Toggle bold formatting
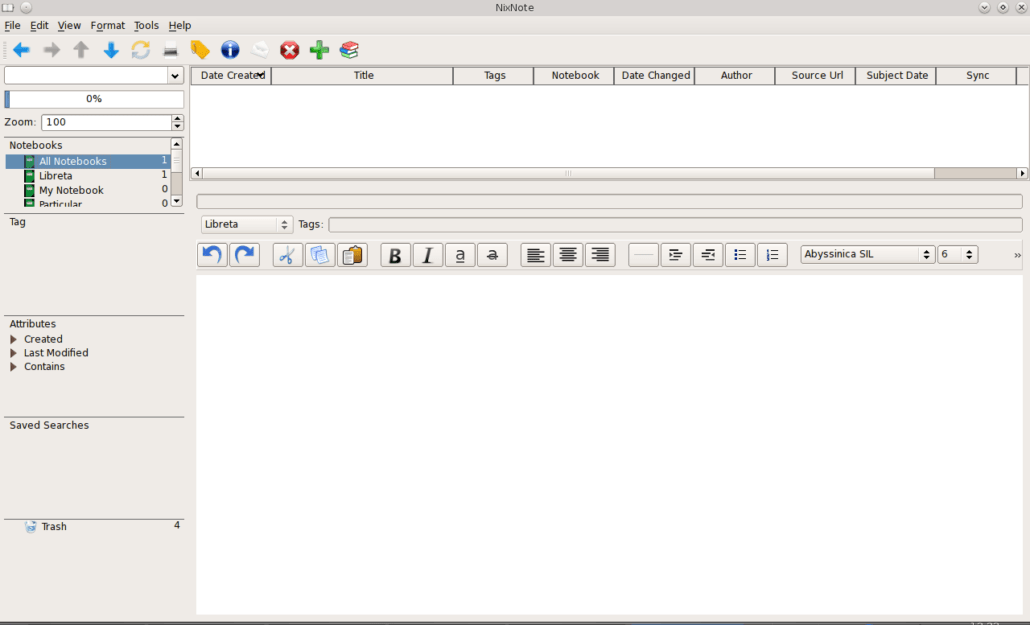This screenshot has width=1030, height=625. coord(395,255)
